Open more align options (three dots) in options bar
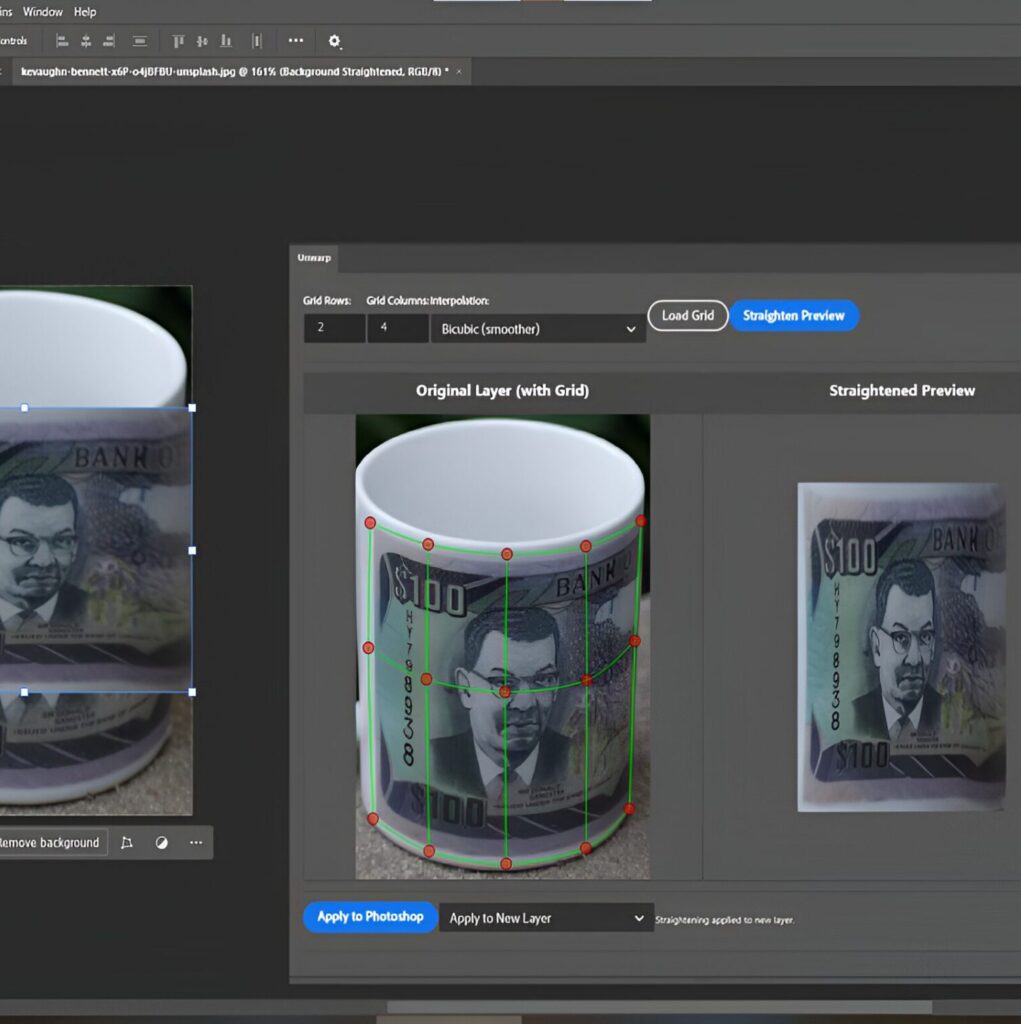 click(296, 40)
